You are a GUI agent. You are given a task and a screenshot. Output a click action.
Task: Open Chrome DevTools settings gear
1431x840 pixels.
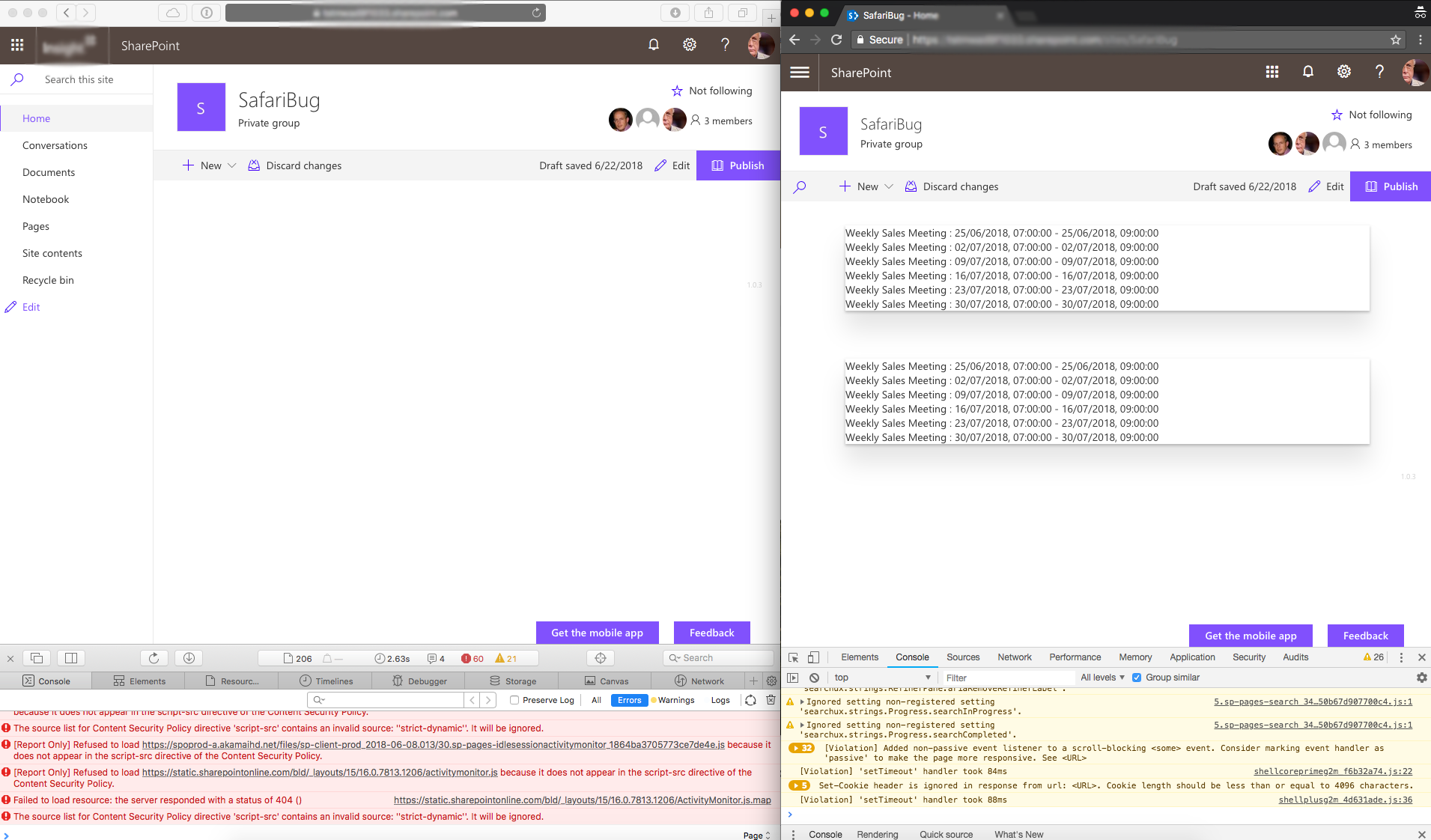pyautogui.click(x=1422, y=678)
